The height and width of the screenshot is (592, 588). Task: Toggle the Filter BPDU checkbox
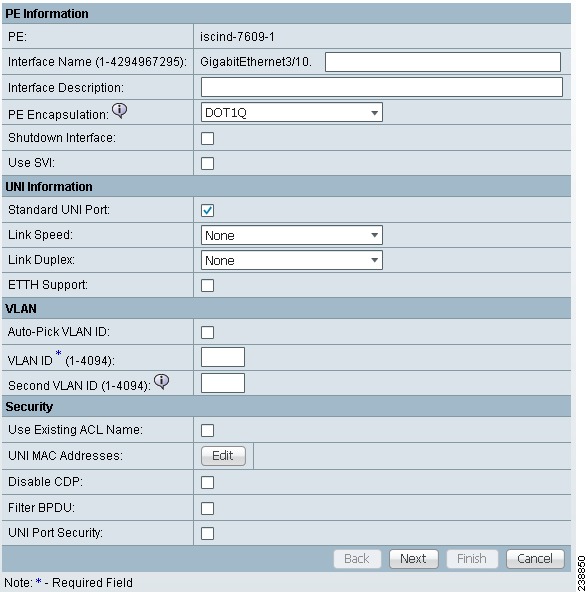pyautogui.click(x=207, y=508)
